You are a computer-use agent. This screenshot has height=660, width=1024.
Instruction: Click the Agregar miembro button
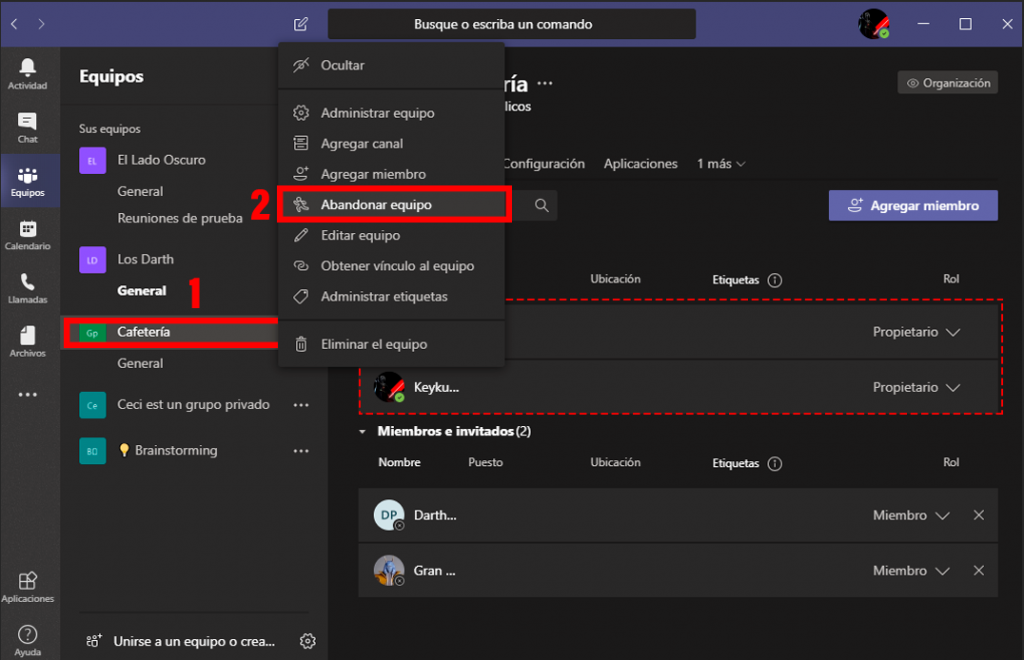(912, 204)
